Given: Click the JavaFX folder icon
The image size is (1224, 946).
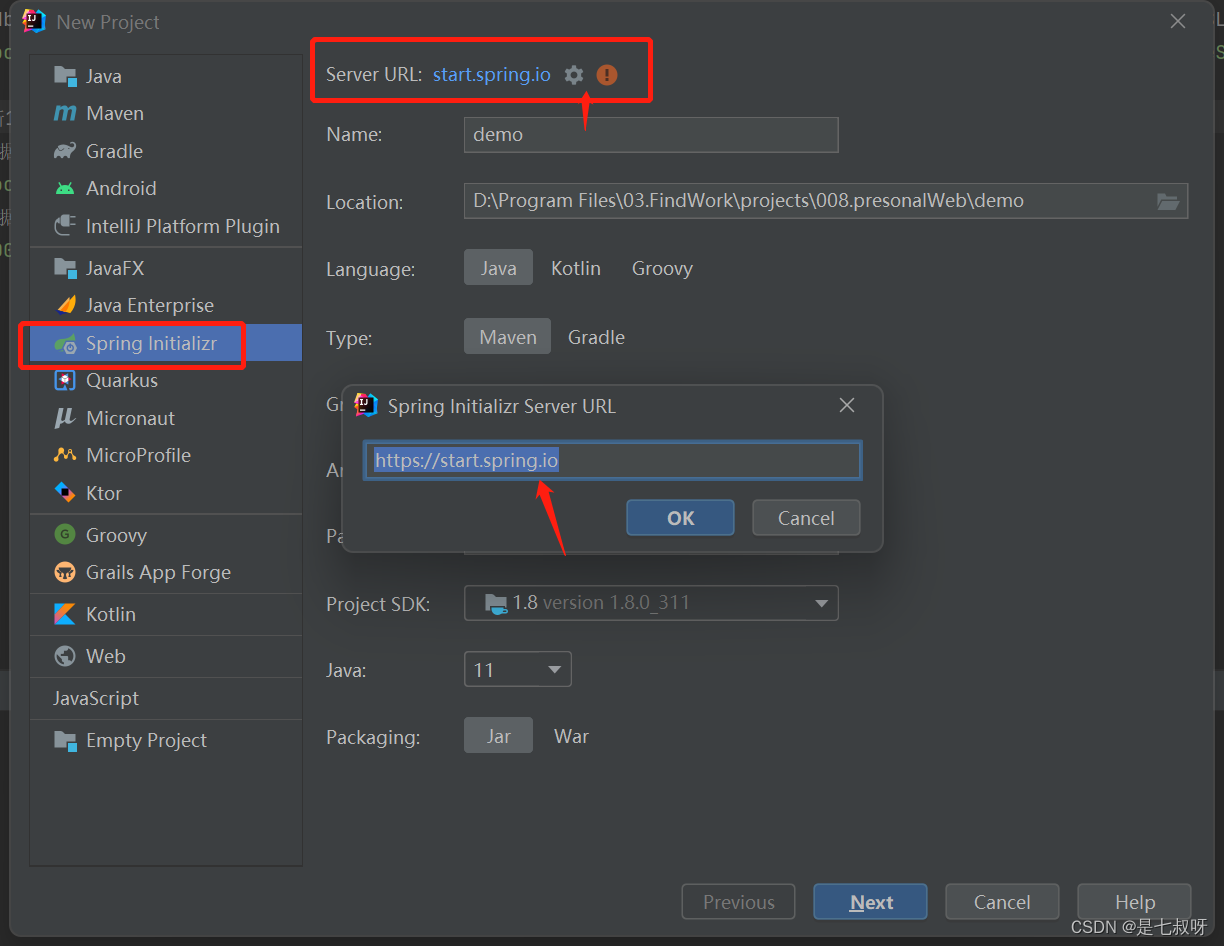Looking at the screenshot, I should pos(65,268).
